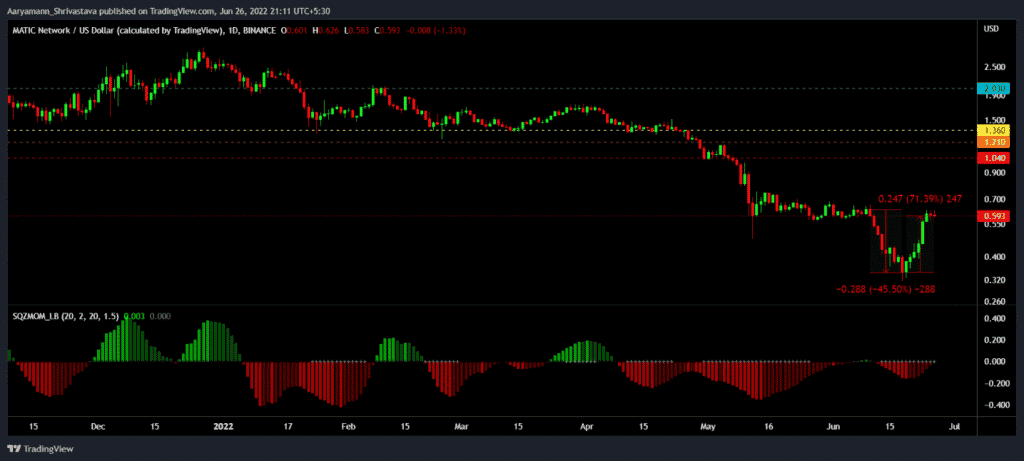
Task: Click the red 0.593 current price label
Action: (x=993, y=215)
